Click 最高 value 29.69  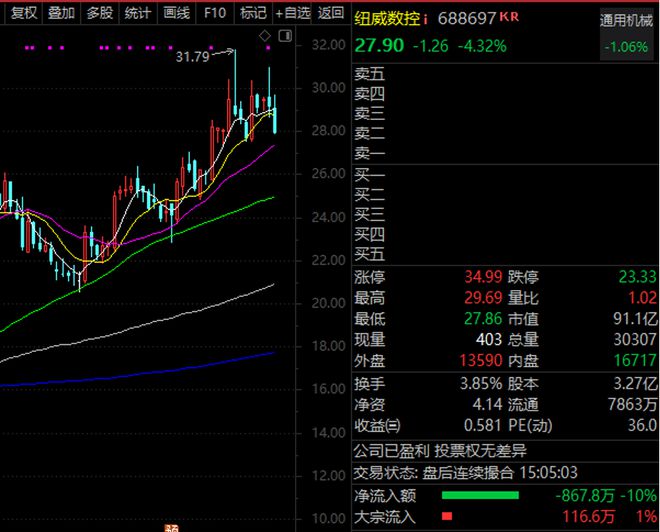pos(483,298)
